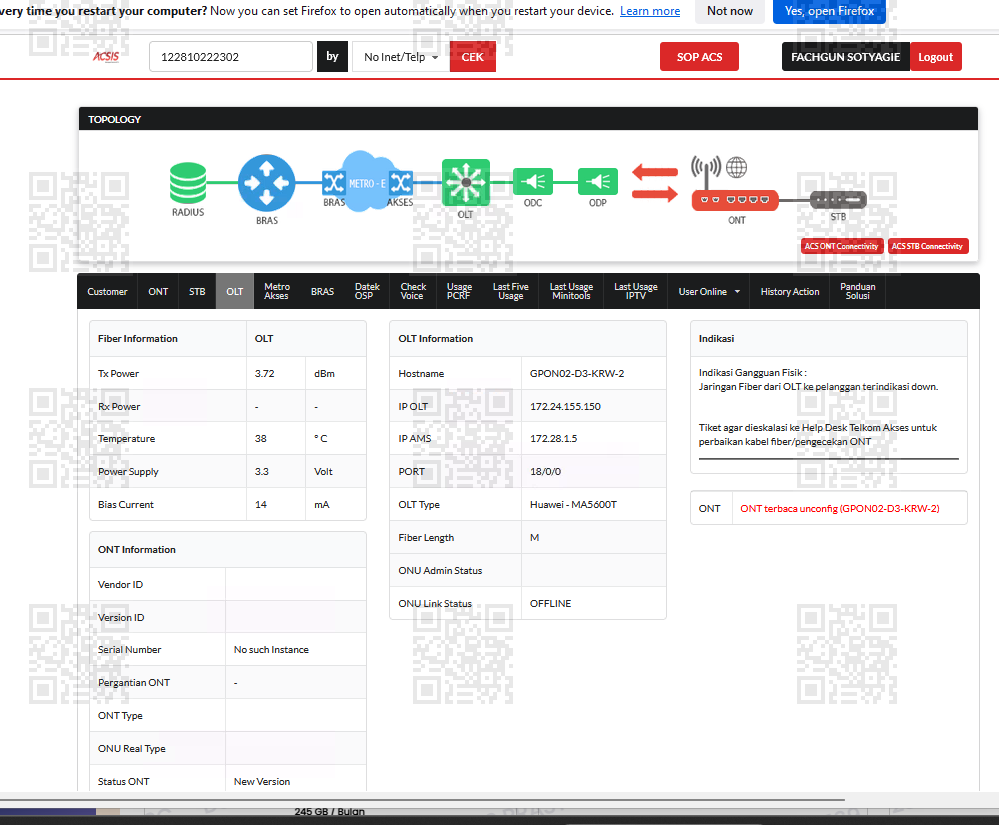Click ACS ONT Connectivity button
The width and height of the screenshot is (999, 825).
[841, 246]
